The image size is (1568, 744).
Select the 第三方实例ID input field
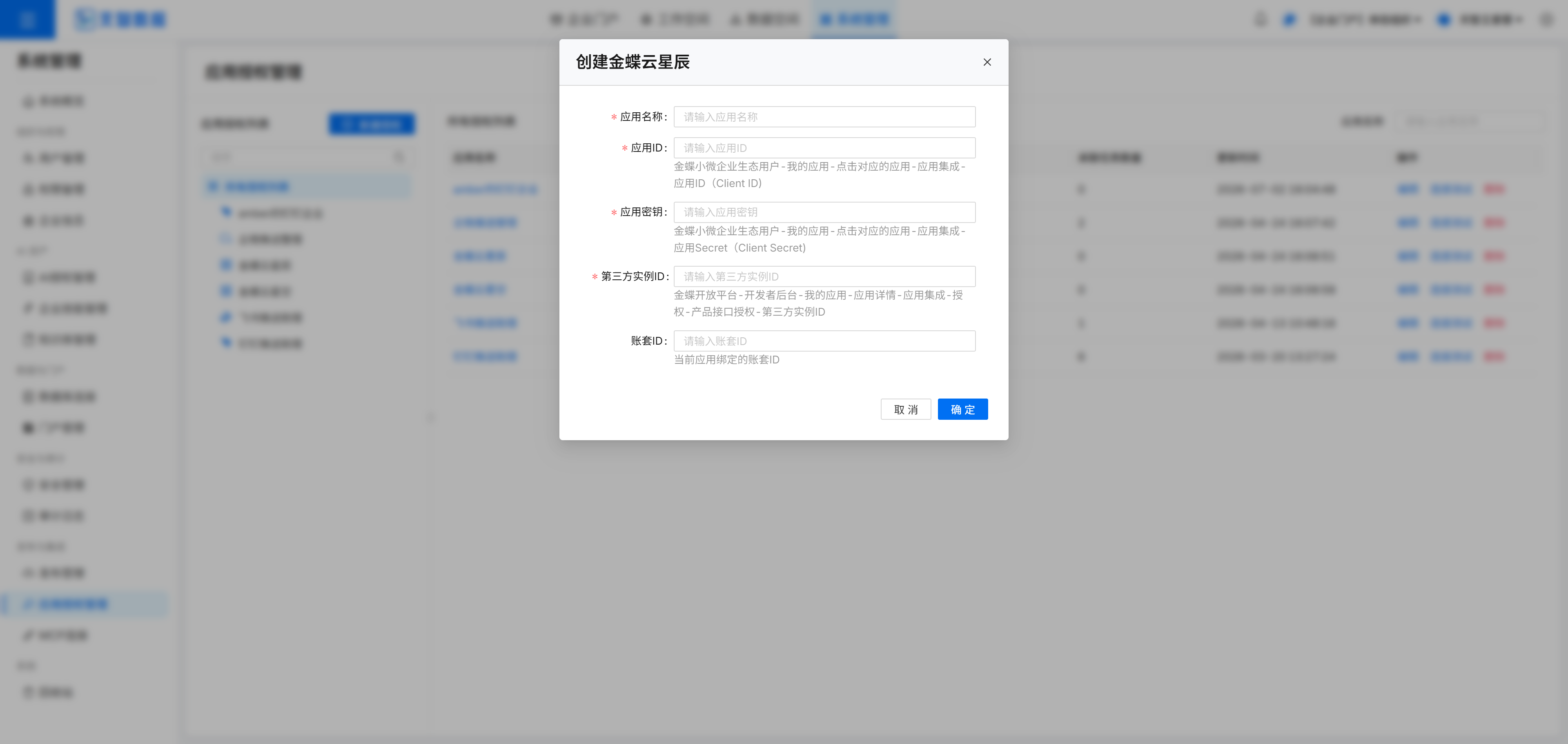click(x=824, y=276)
